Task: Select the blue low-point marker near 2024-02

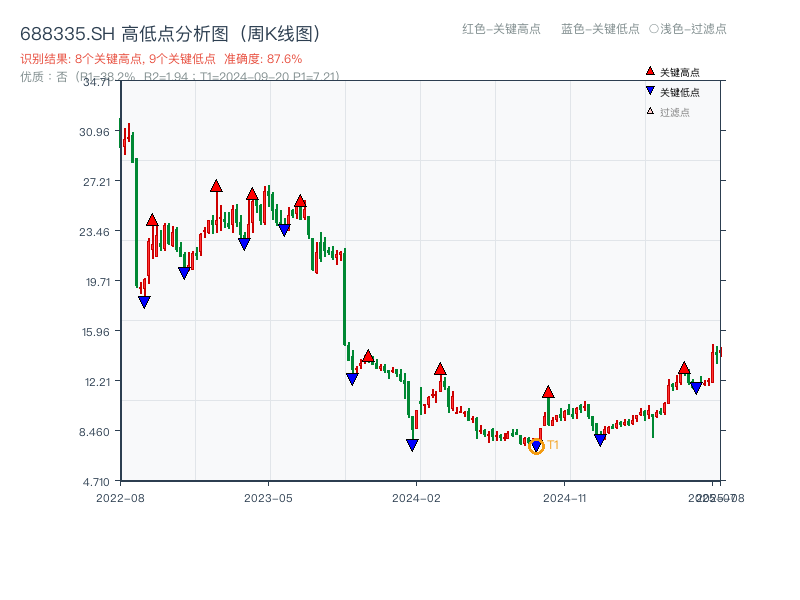Action: pos(411,442)
